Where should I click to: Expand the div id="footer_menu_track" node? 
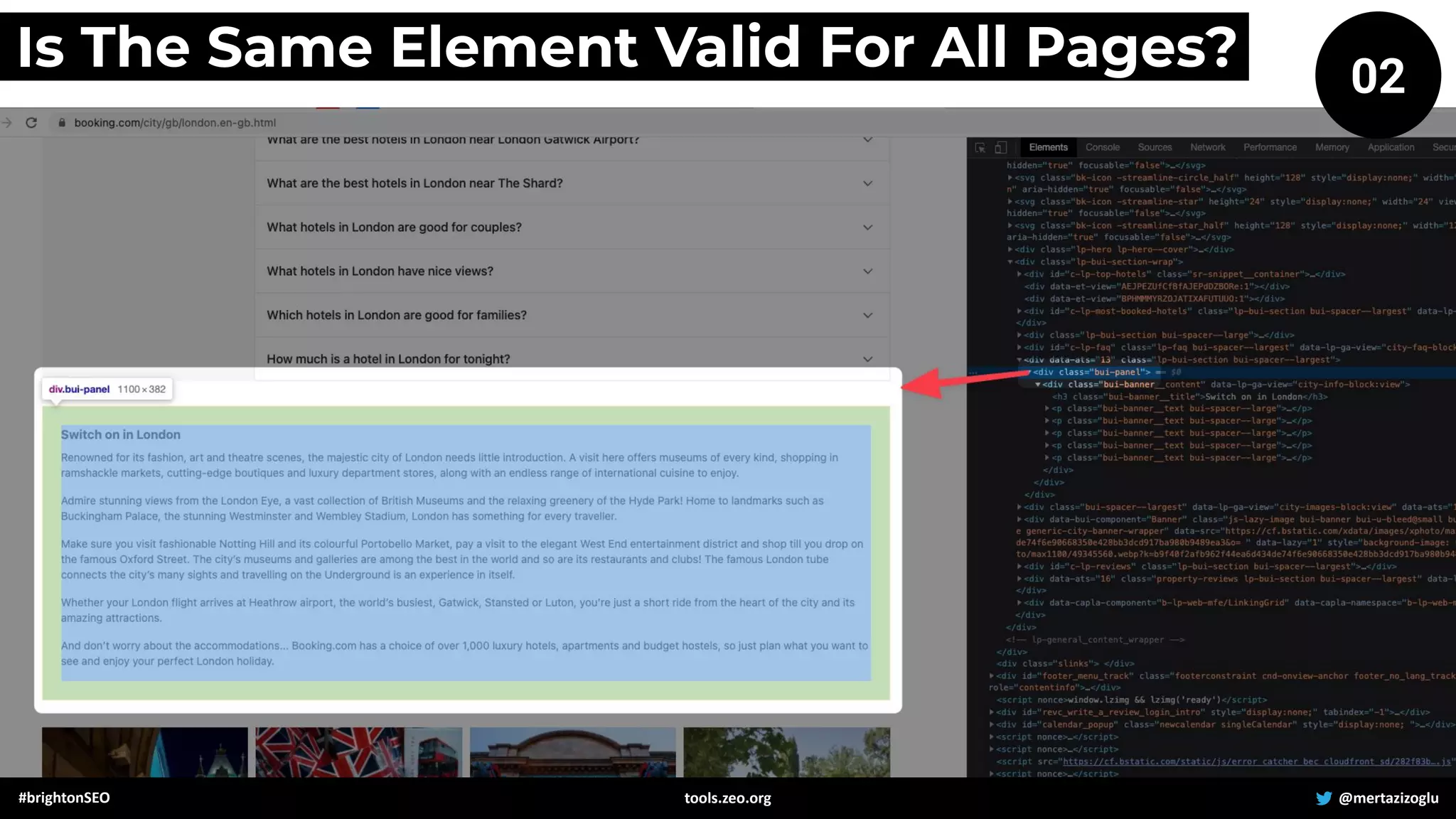click(x=992, y=676)
